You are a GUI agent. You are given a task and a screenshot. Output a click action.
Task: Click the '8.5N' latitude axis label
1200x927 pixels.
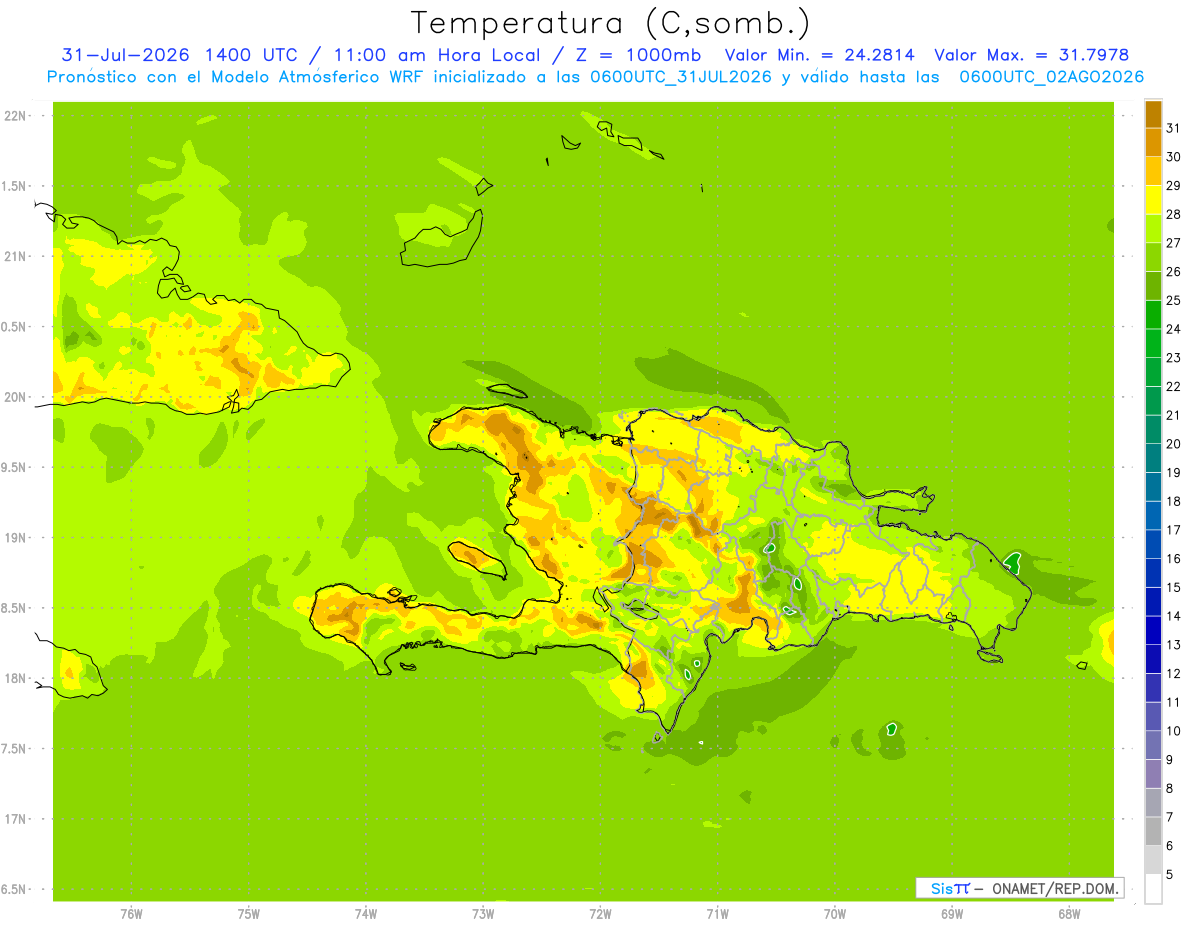[15, 608]
